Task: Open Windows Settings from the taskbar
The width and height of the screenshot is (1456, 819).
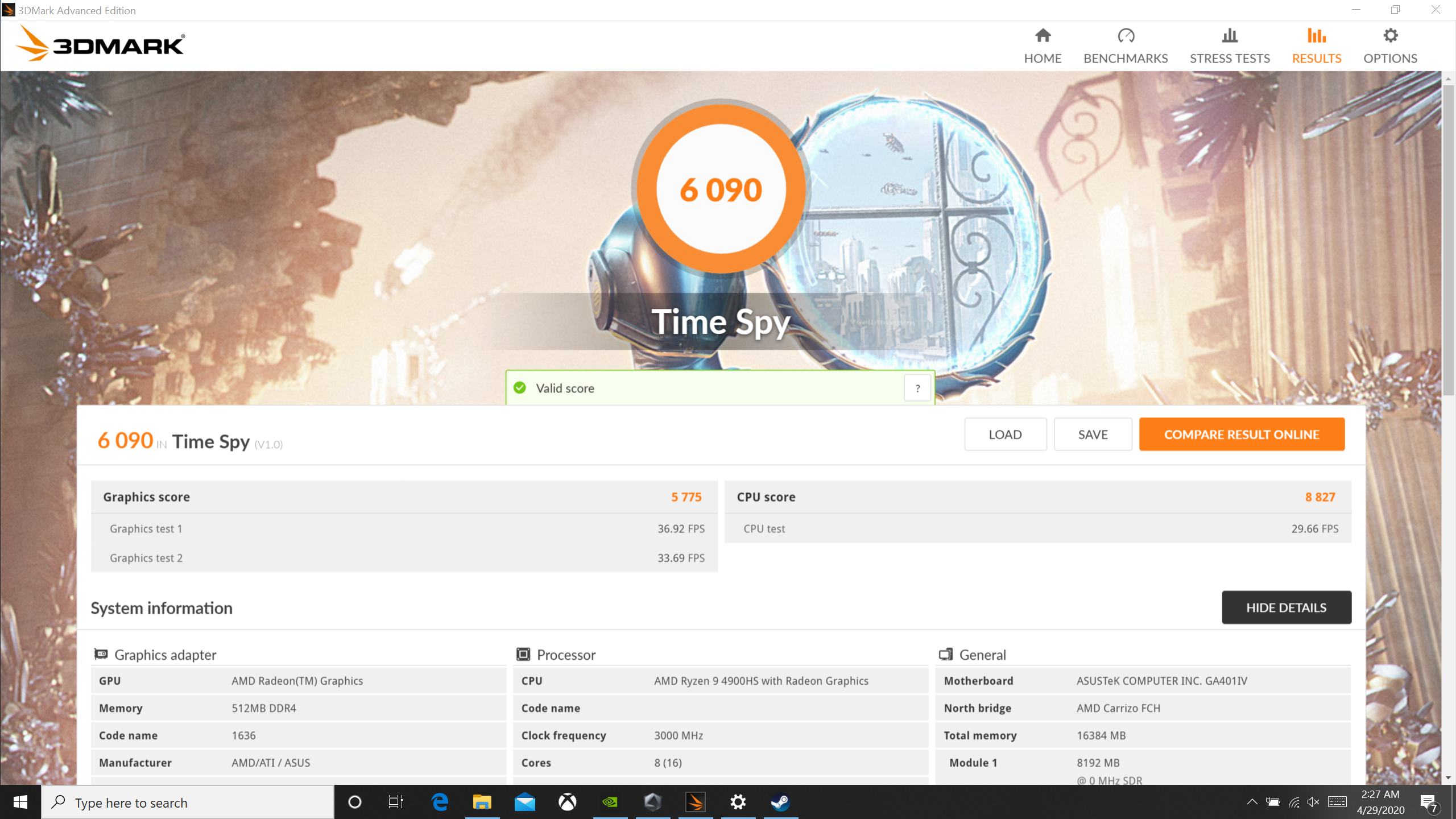Action: click(738, 802)
